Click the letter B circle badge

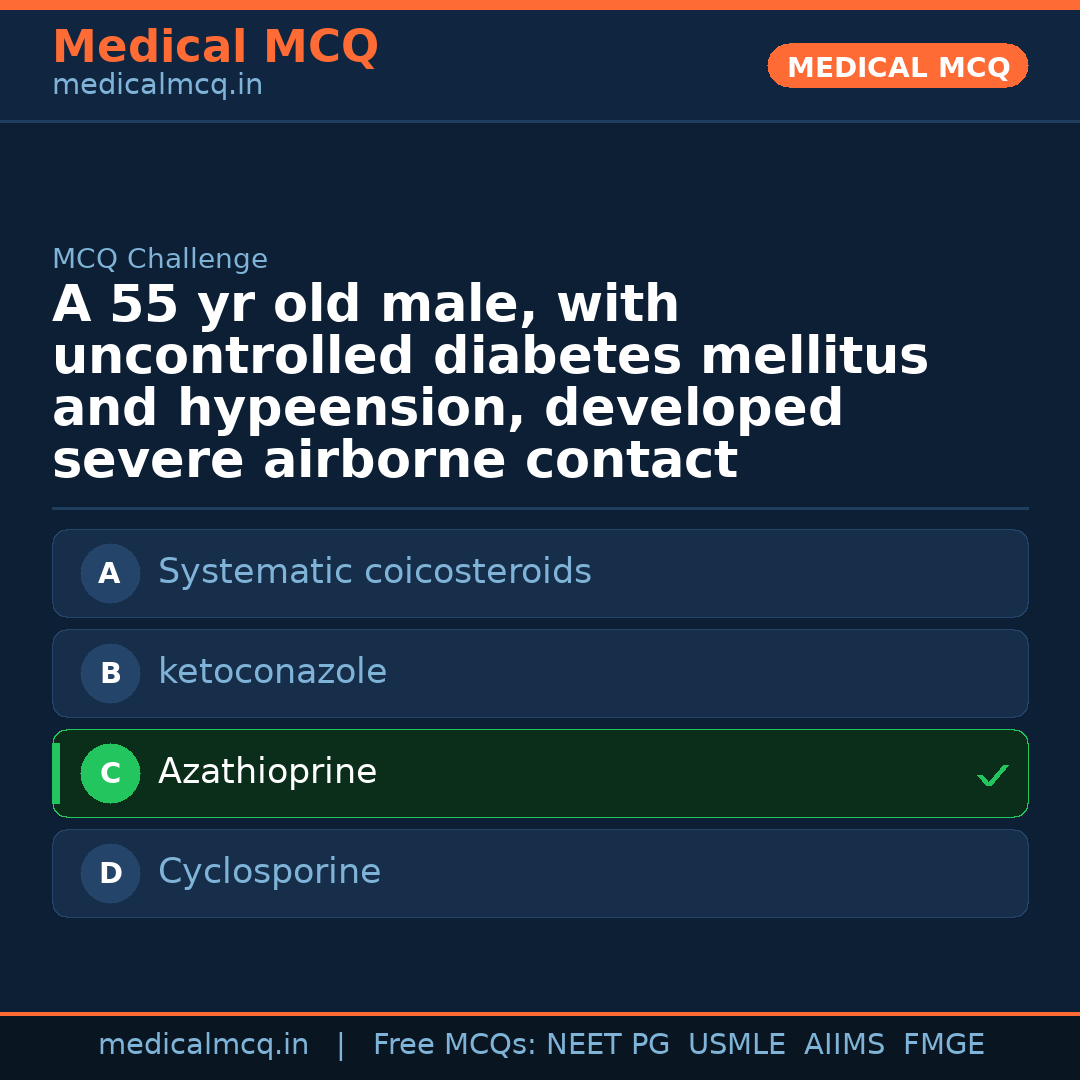tap(110, 674)
